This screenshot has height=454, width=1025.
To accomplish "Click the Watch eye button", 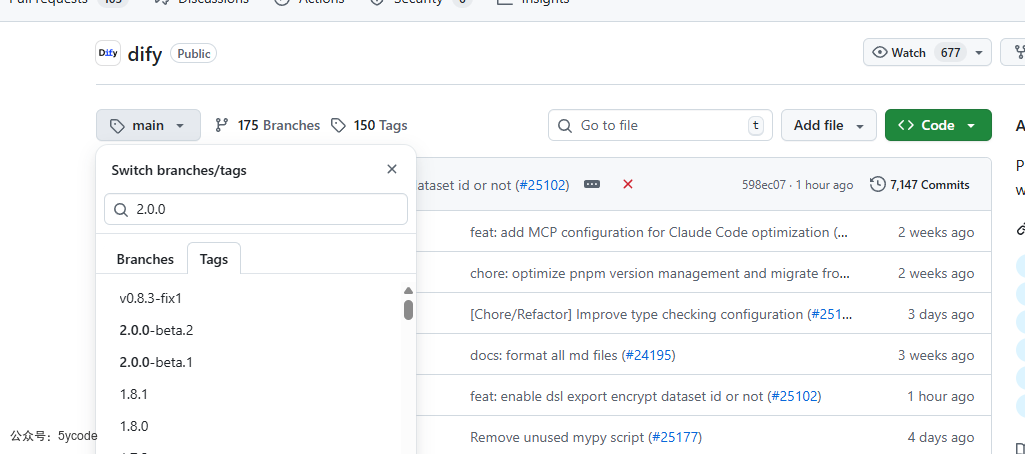I will click(x=900, y=53).
